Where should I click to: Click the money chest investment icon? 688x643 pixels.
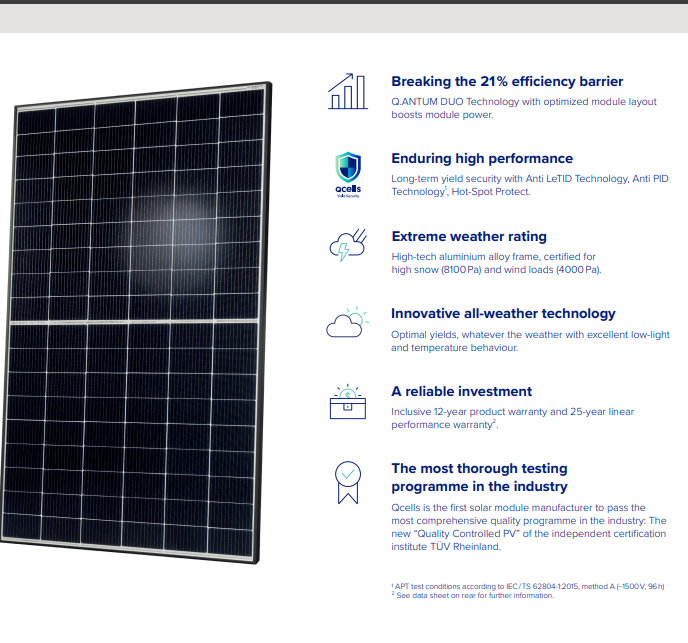click(x=348, y=402)
